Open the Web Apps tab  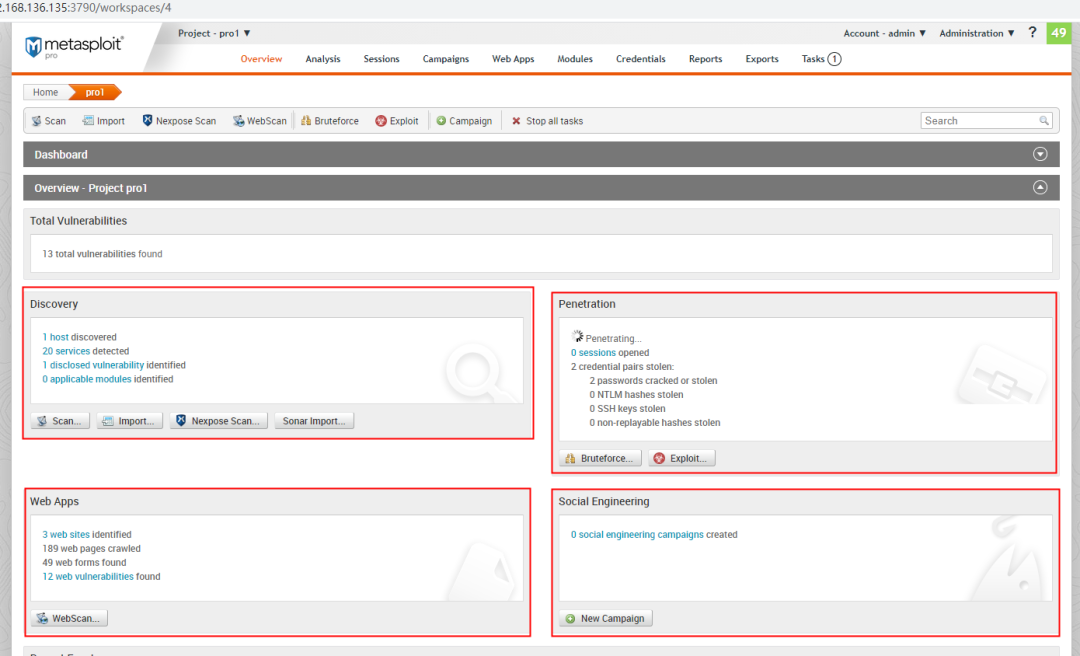[513, 59]
